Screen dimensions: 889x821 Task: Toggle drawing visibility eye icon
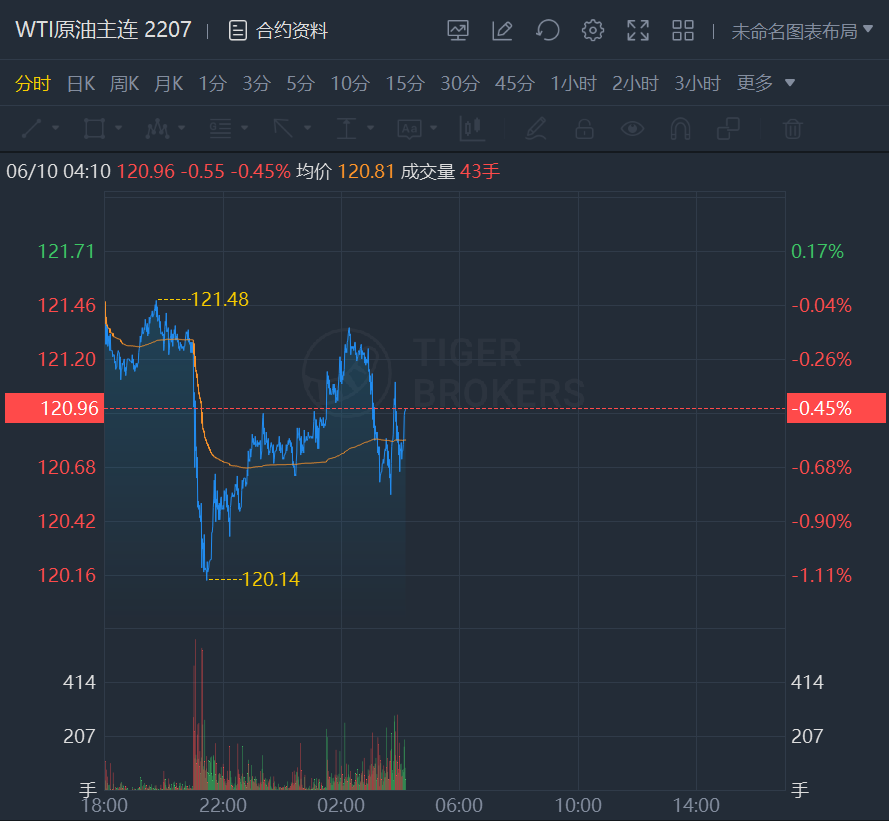pyautogui.click(x=632, y=128)
